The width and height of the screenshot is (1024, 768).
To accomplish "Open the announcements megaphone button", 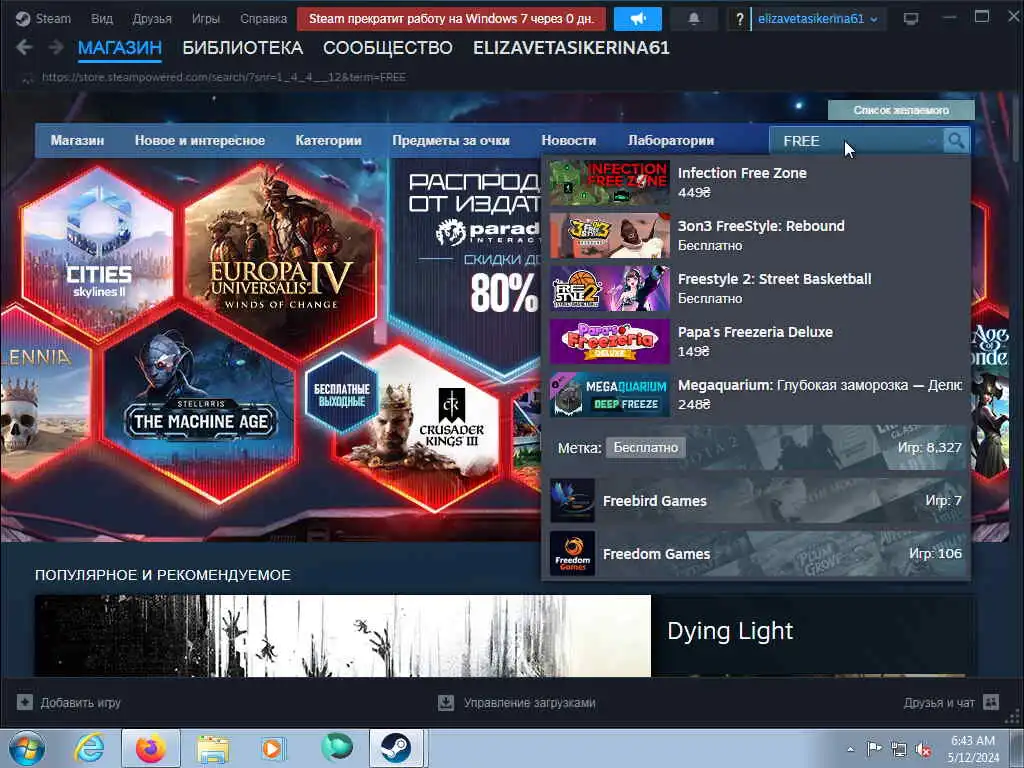I will point(637,19).
